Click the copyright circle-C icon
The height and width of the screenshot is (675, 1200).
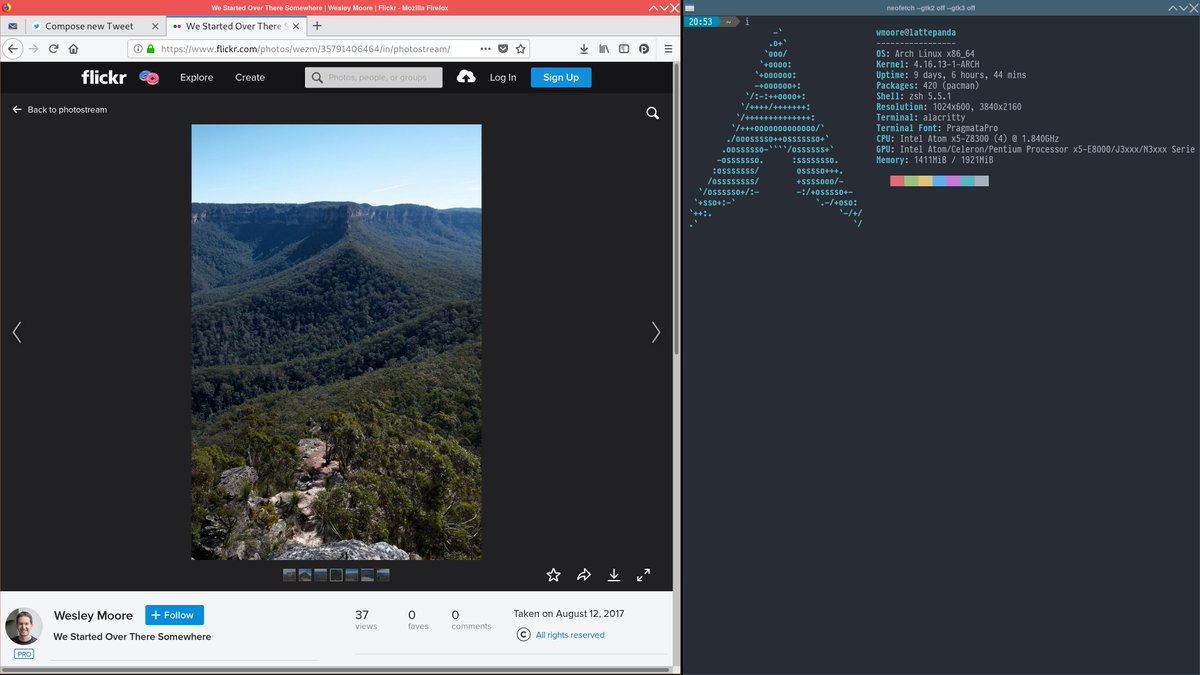[523, 634]
